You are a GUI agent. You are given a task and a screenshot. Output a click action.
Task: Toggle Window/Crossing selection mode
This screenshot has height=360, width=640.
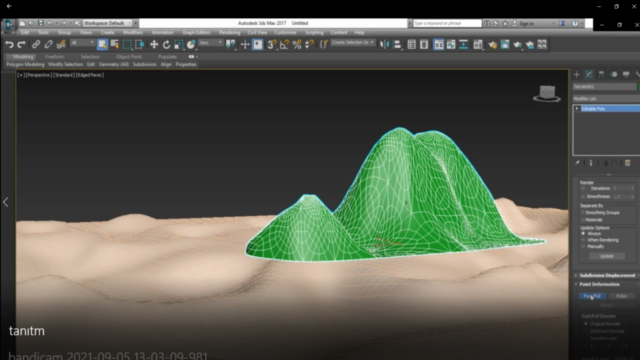tap(140, 44)
